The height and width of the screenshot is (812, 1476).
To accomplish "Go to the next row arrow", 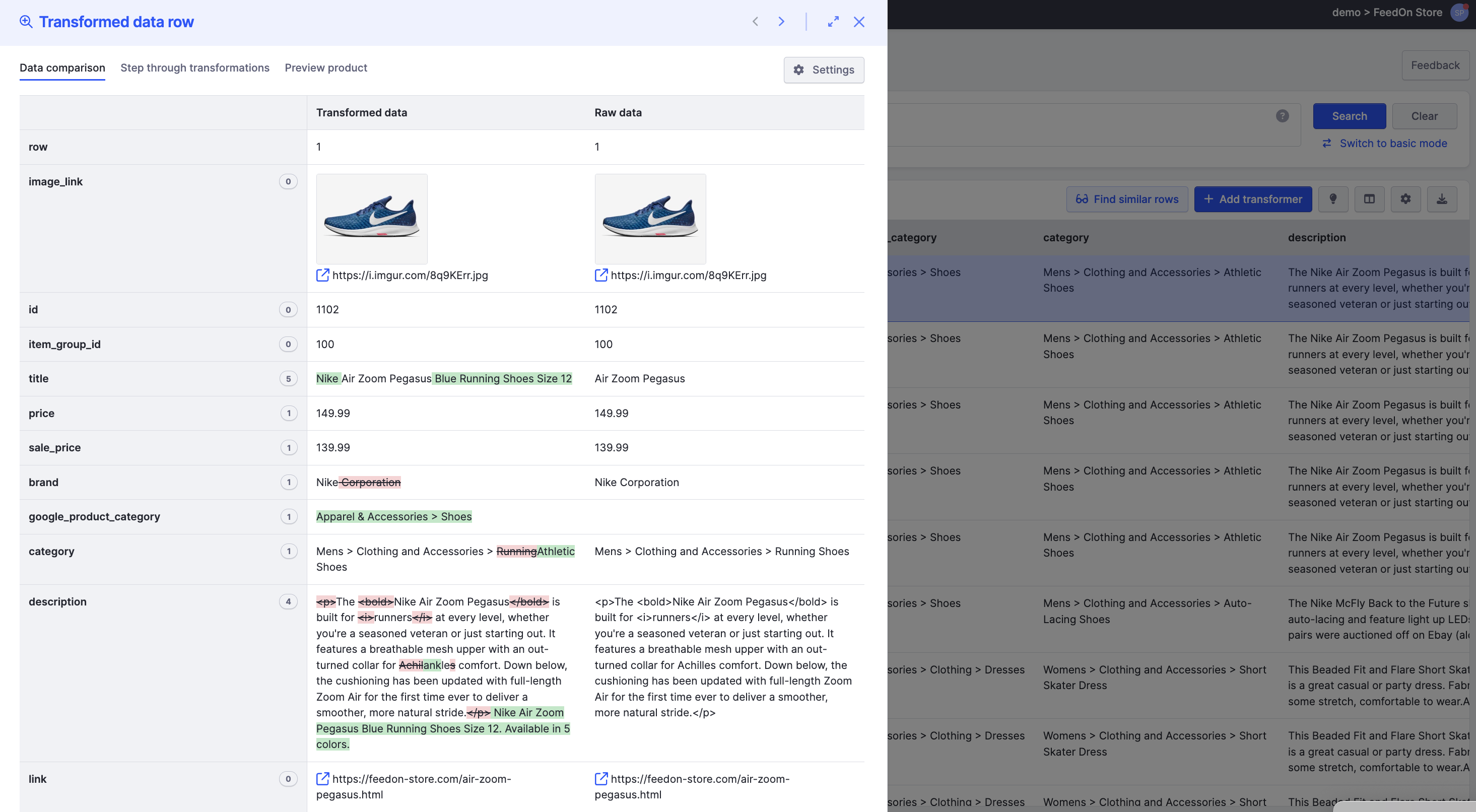I will pos(781,22).
